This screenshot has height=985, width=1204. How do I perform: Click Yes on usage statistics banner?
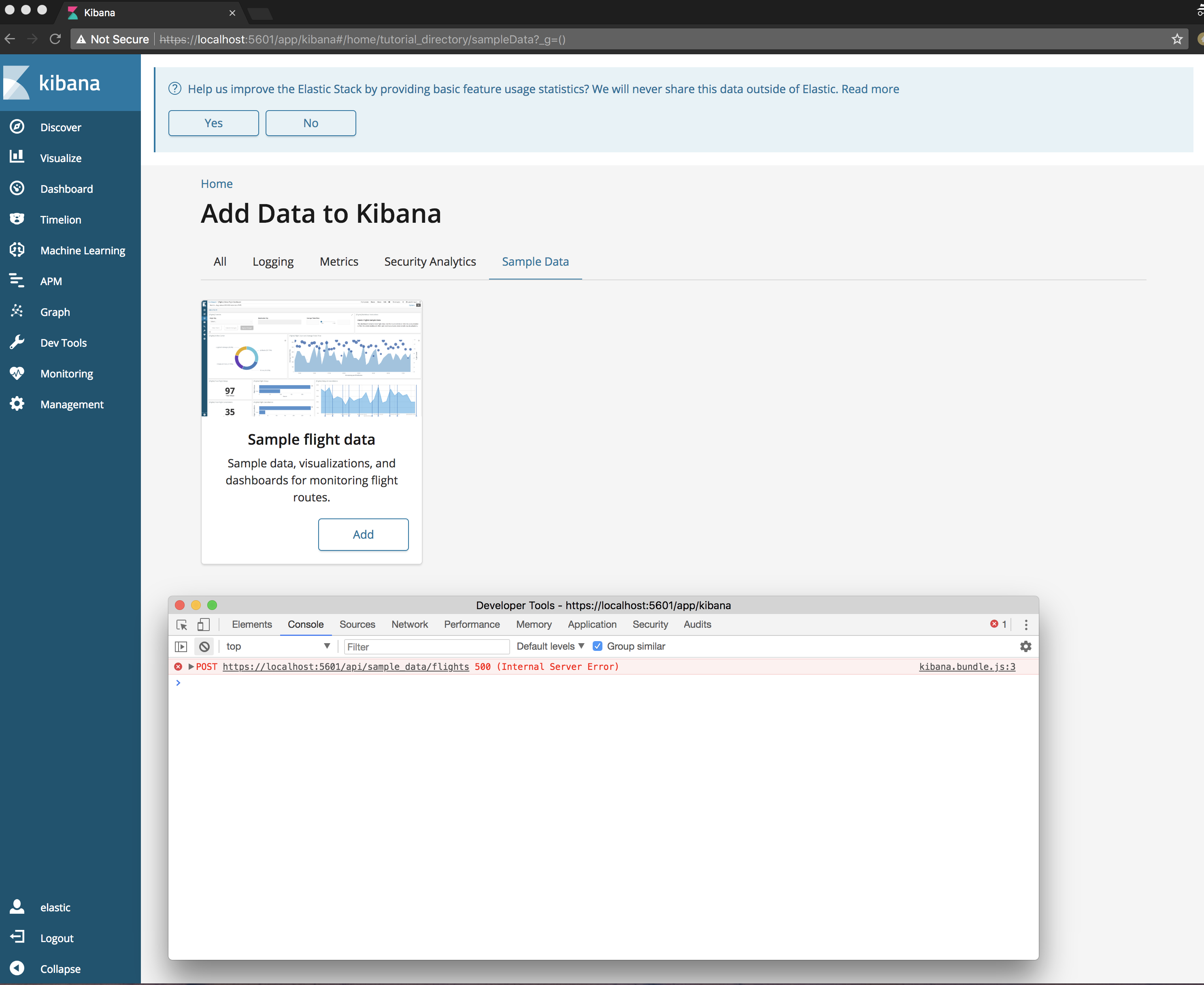click(214, 123)
